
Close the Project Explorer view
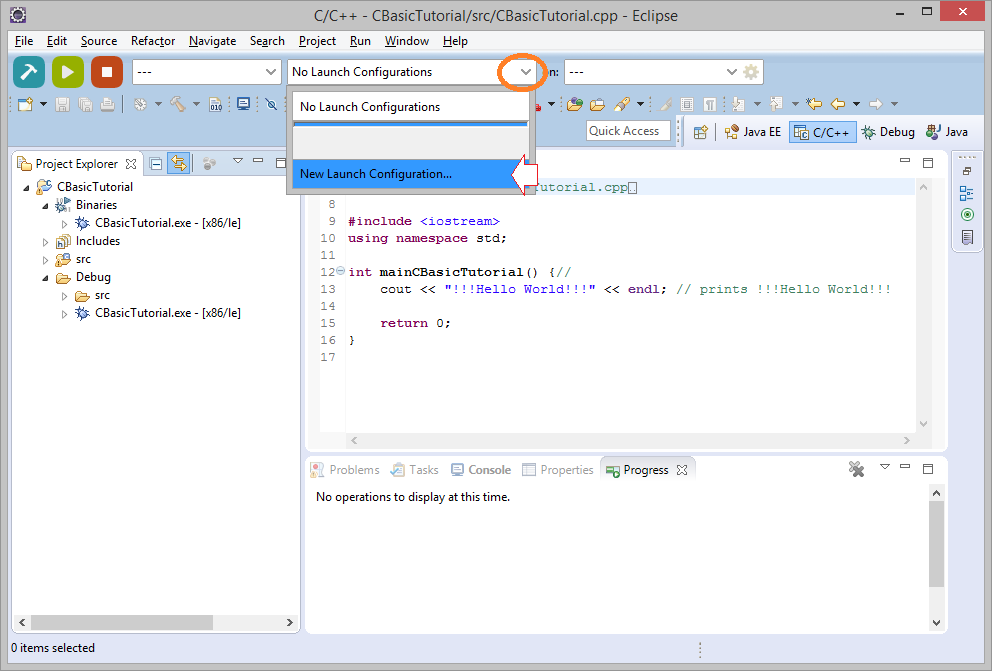click(x=131, y=164)
